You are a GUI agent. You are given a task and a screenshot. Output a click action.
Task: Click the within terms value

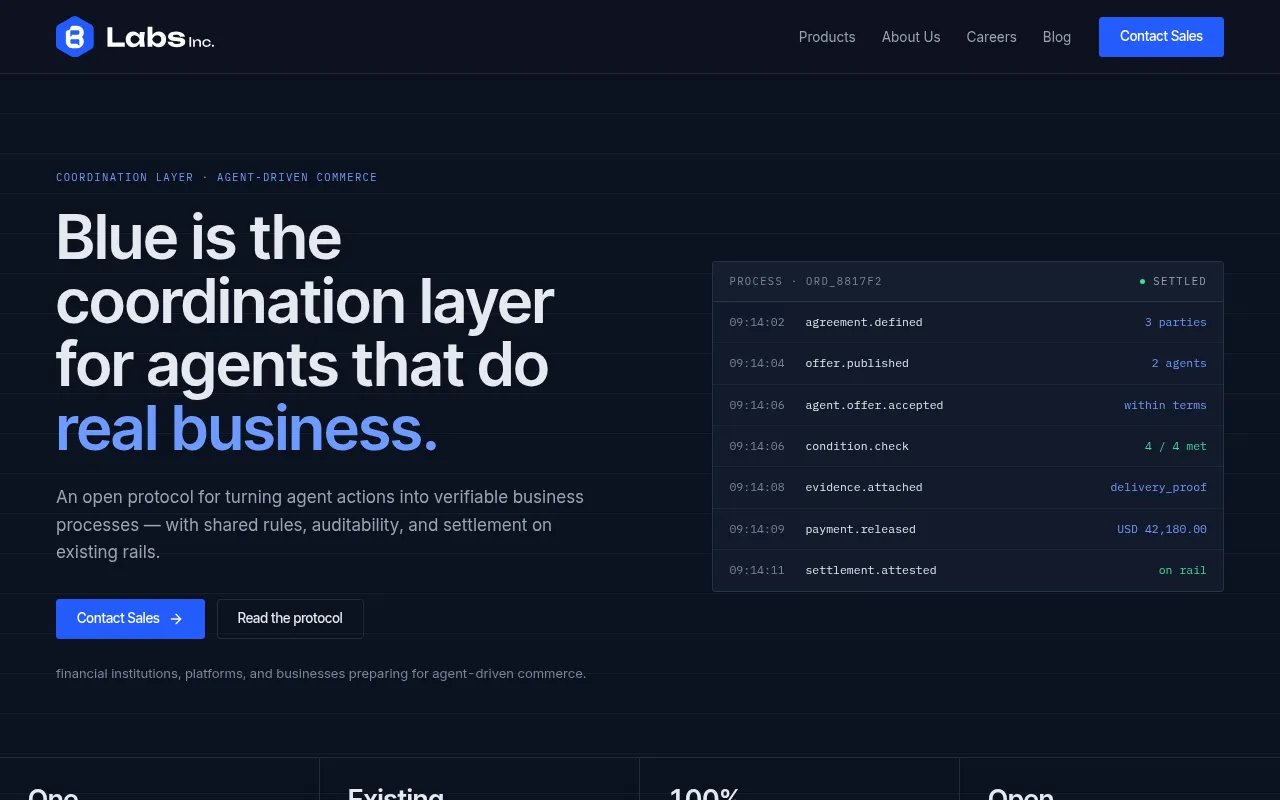[x=1165, y=405]
